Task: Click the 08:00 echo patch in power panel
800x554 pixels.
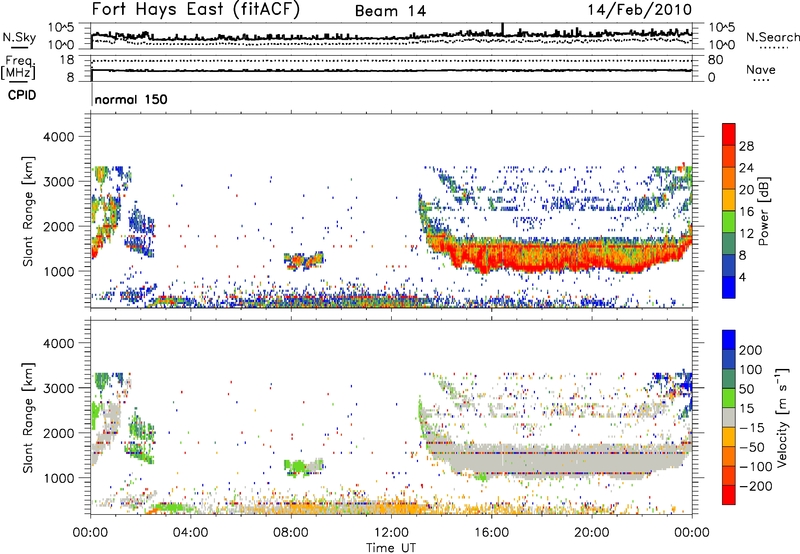Action: click(x=304, y=261)
